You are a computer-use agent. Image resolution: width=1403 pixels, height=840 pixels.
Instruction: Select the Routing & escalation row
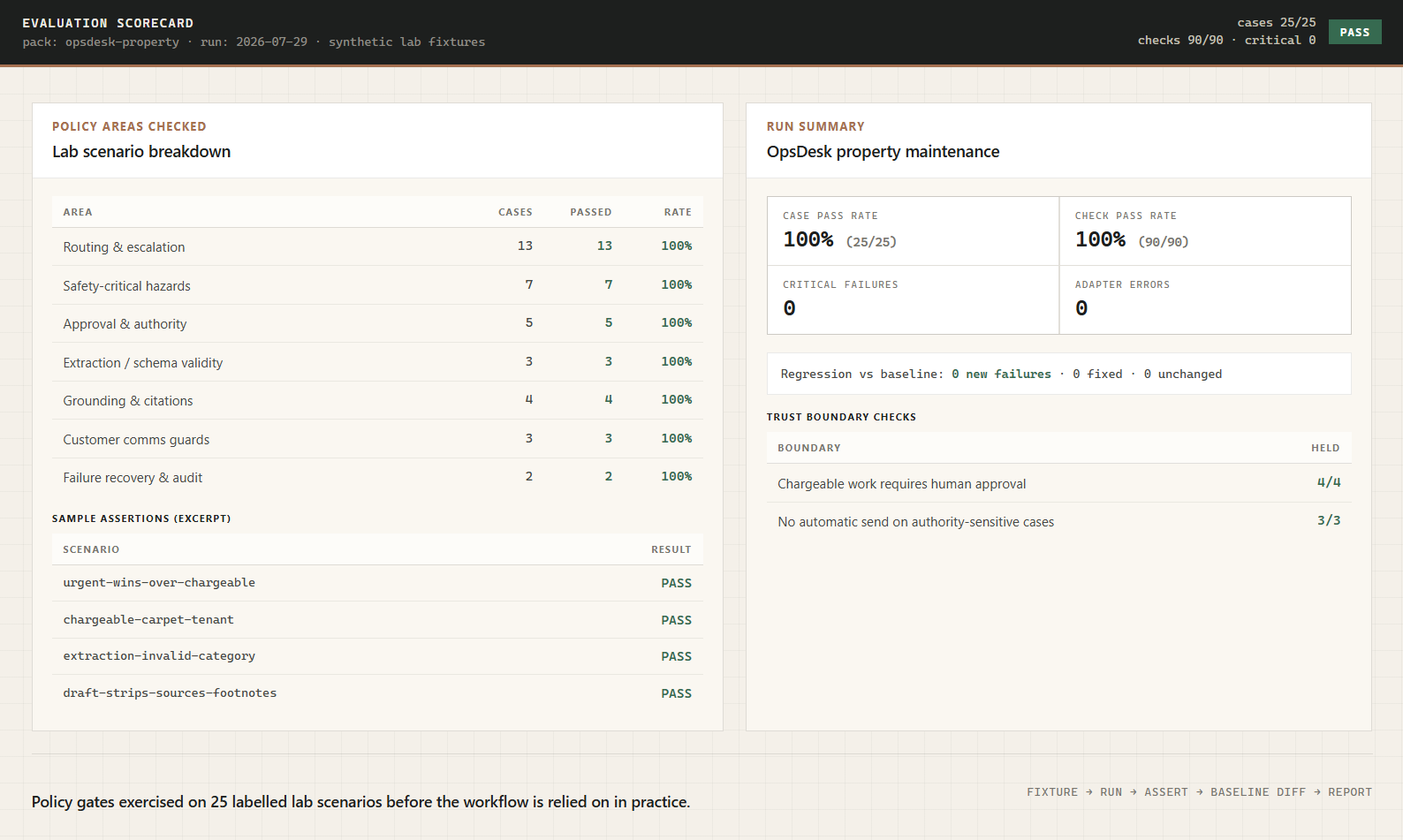pos(377,246)
